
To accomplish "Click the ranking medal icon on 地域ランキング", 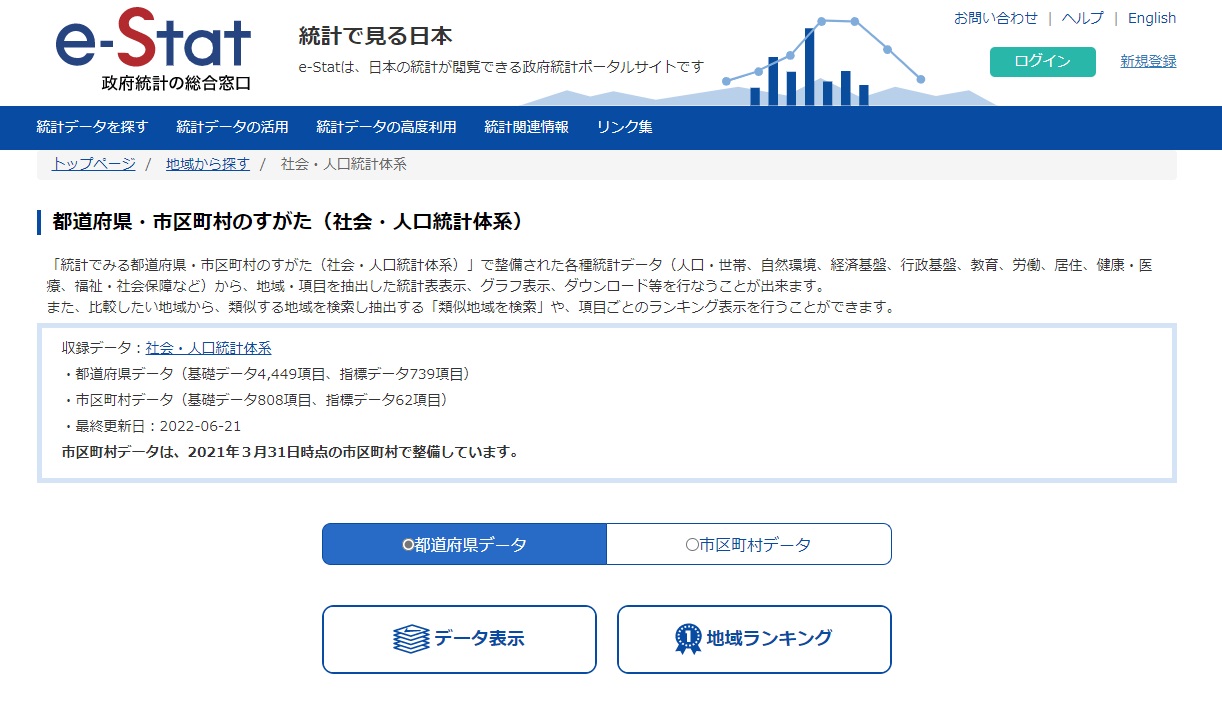I will click(688, 639).
